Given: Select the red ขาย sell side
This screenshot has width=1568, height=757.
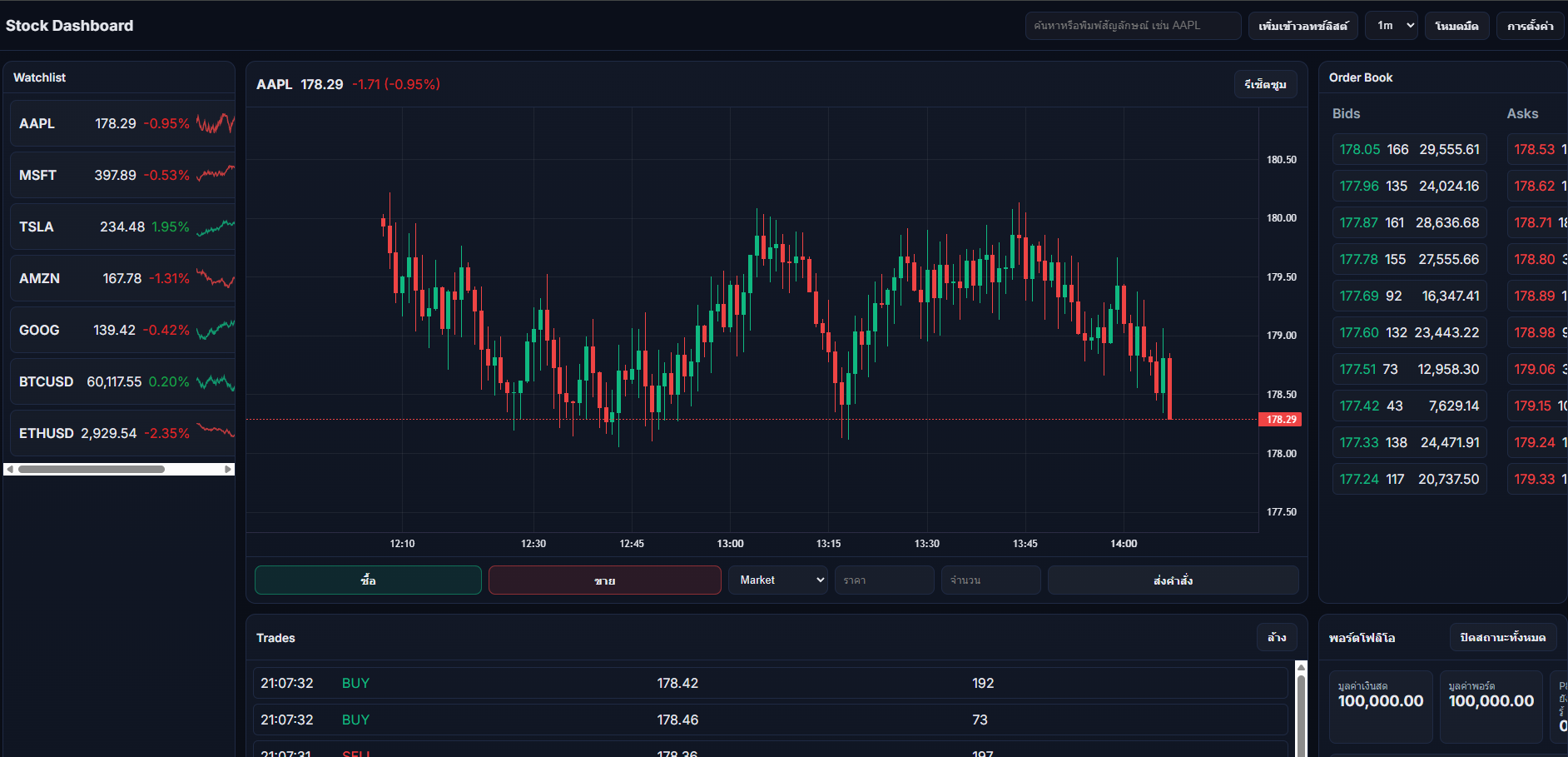Looking at the screenshot, I should click(604, 580).
